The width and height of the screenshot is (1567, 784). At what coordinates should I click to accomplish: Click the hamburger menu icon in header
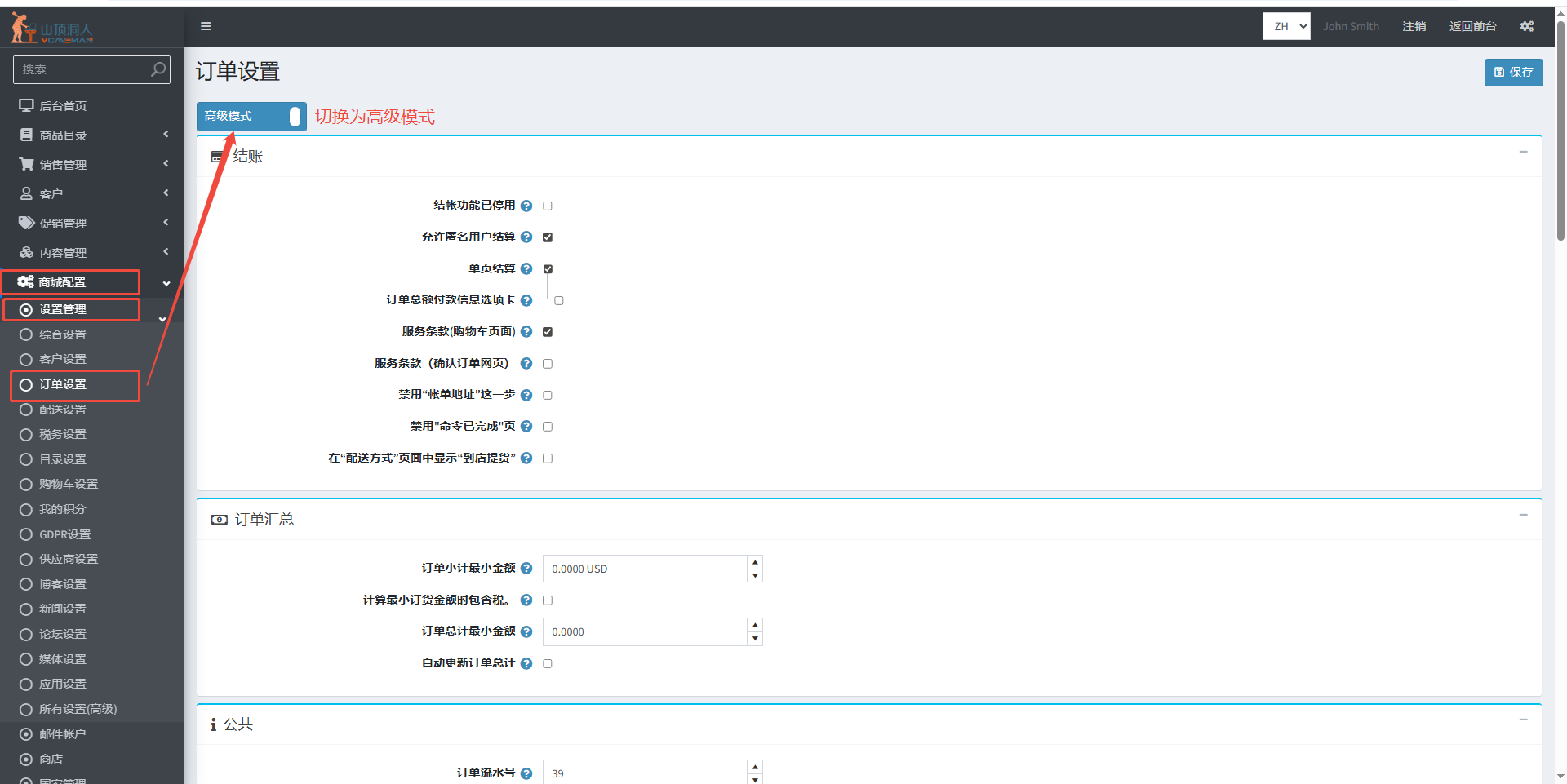point(206,26)
